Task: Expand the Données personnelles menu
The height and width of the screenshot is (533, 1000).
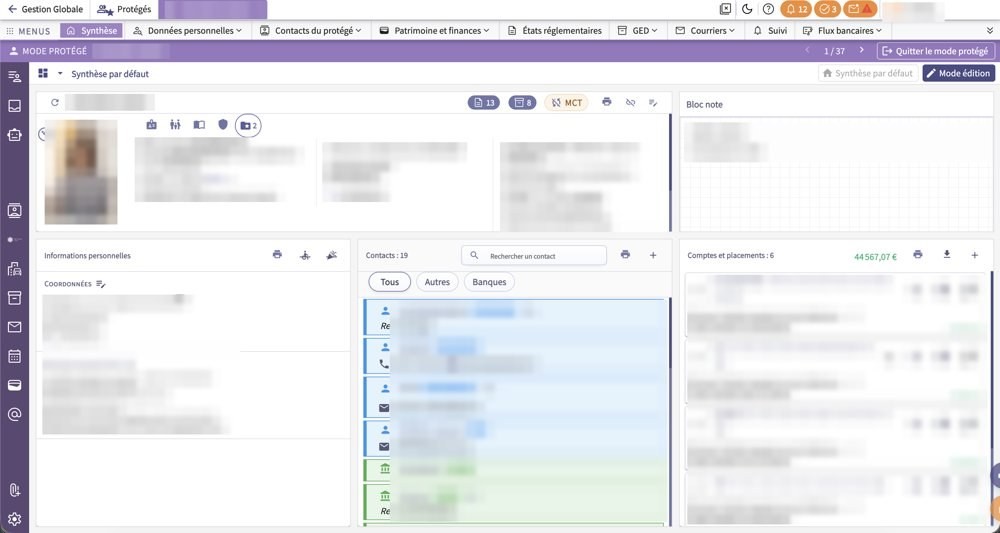Action: [188, 31]
